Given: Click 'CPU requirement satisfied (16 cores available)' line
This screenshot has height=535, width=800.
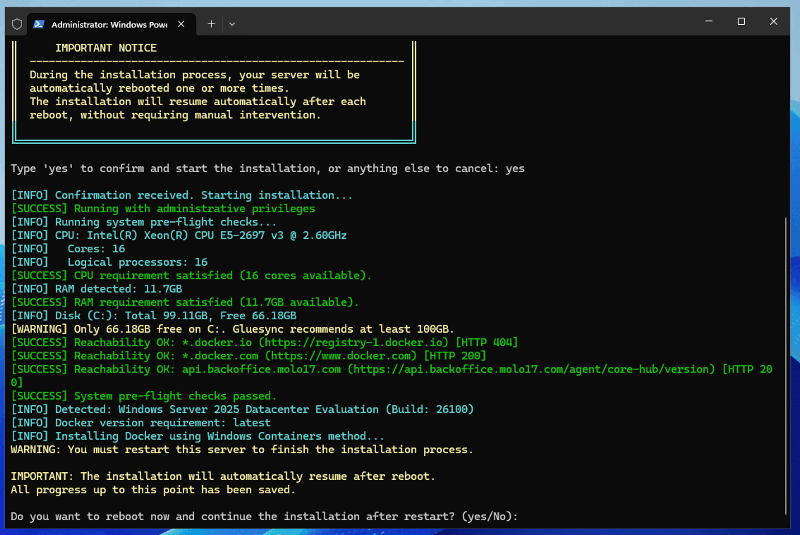Looking at the screenshot, I should (x=191, y=275).
